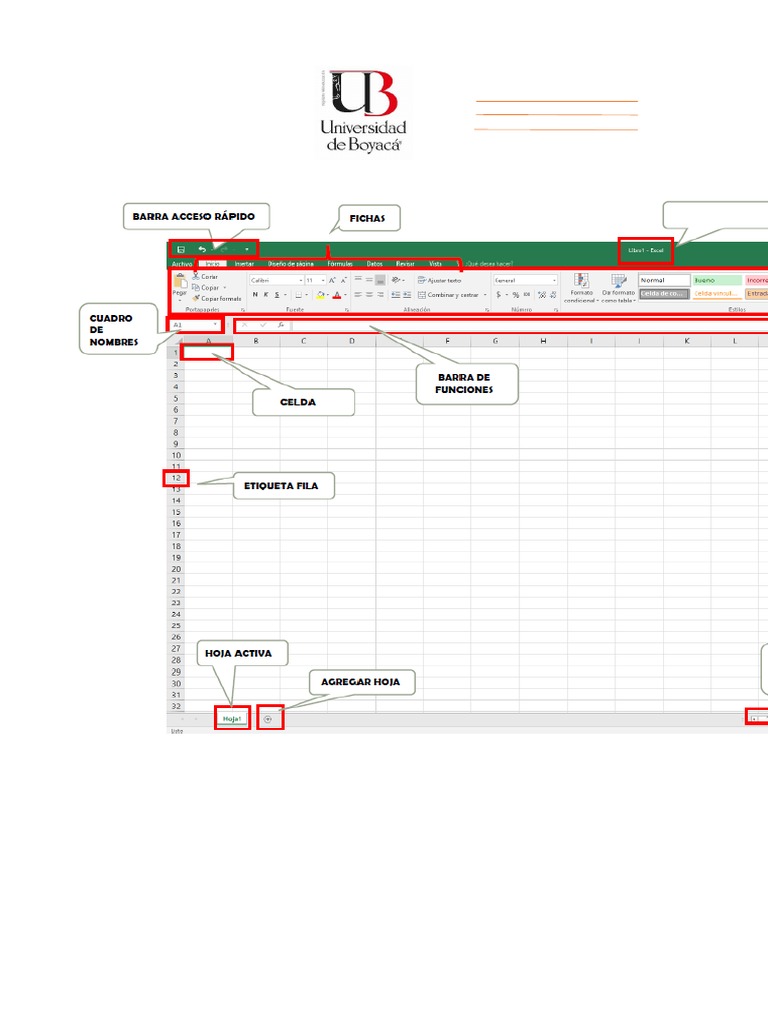Align cell text to the left
This screenshot has width=768, height=1024.
(x=358, y=295)
